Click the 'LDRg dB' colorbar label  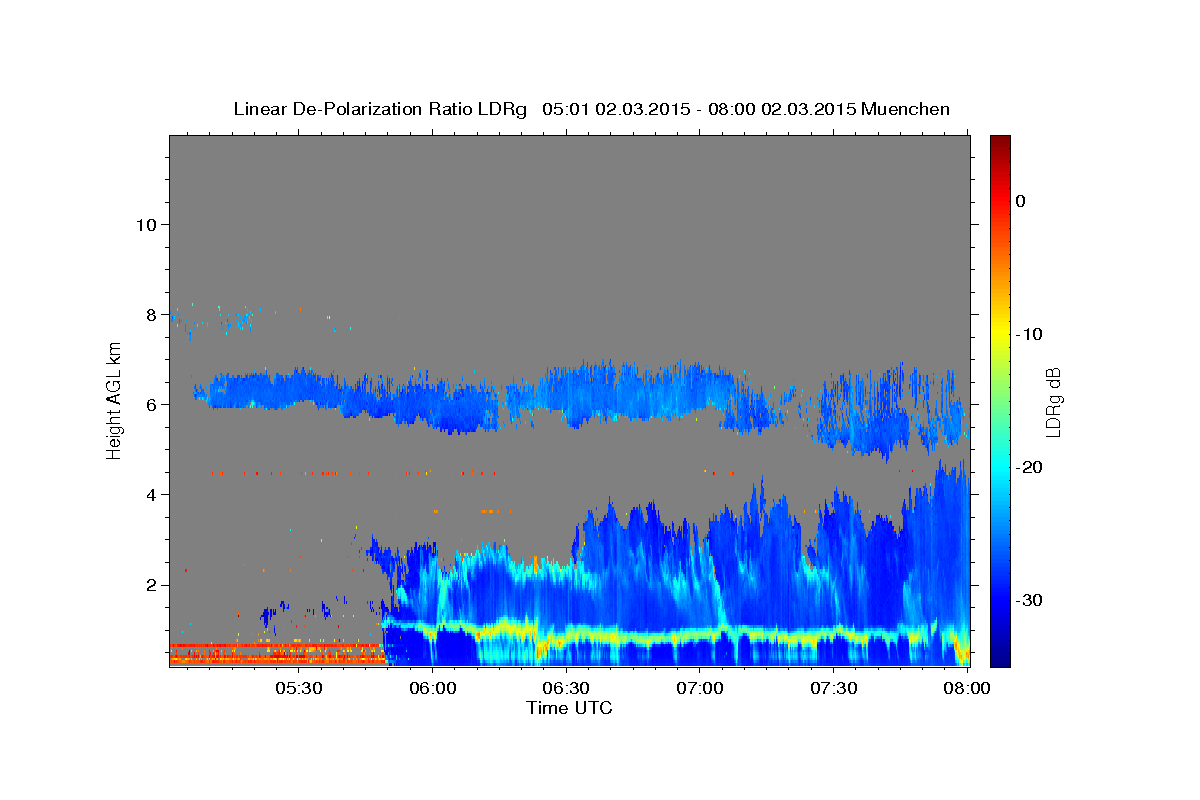1053,402
